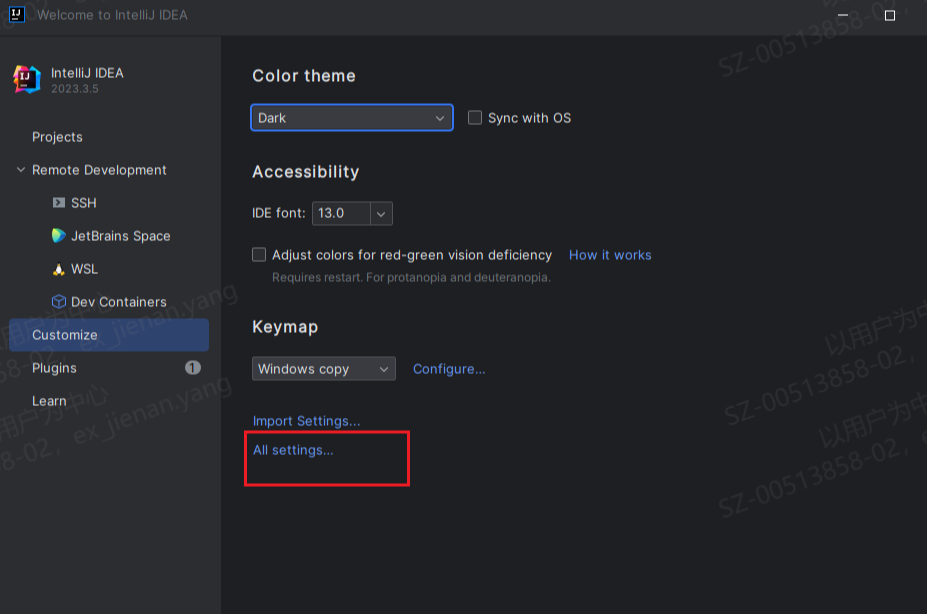Select WSL remote option
The width and height of the screenshot is (927, 614).
point(85,269)
